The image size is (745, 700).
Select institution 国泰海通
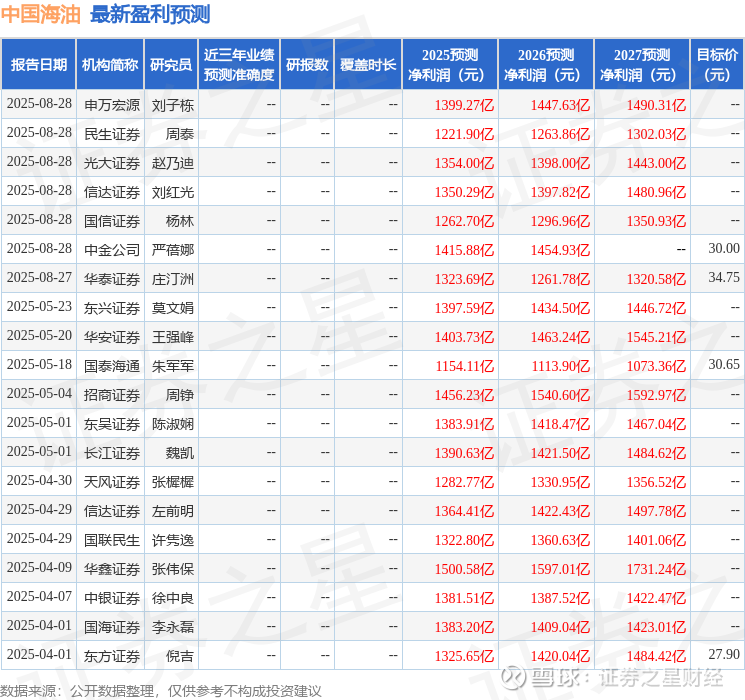point(112,366)
